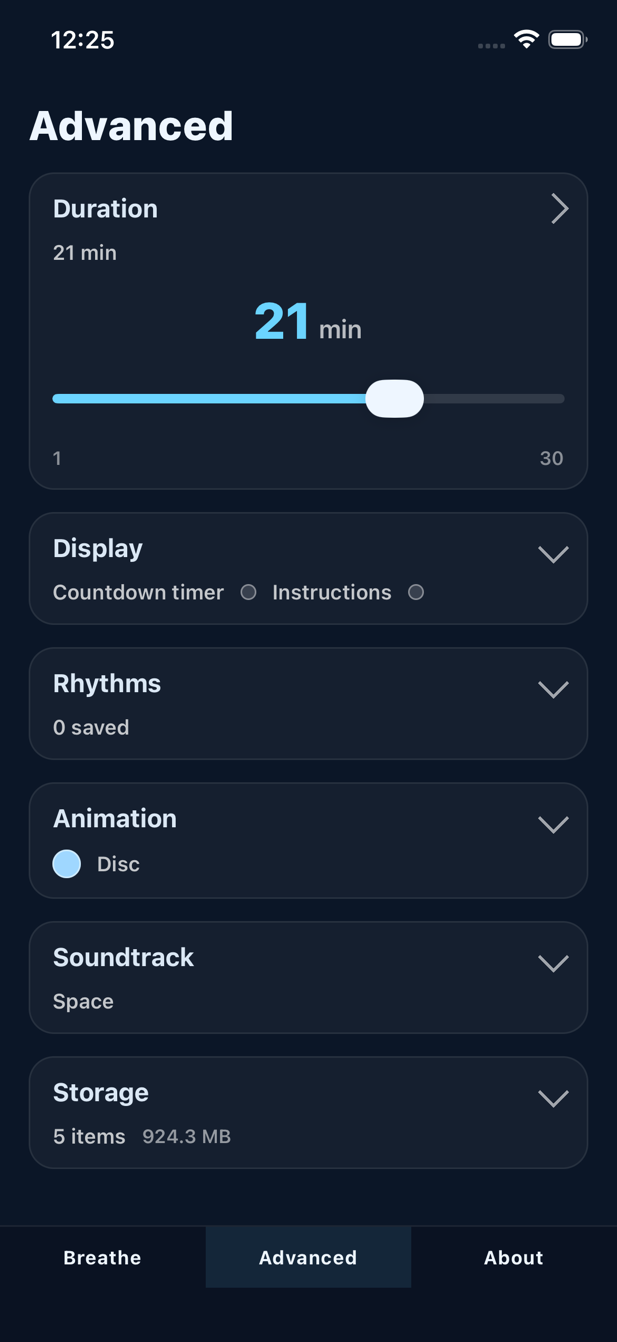Select the Disc animation color circle
Screen dimensions: 617x1342
point(66,863)
